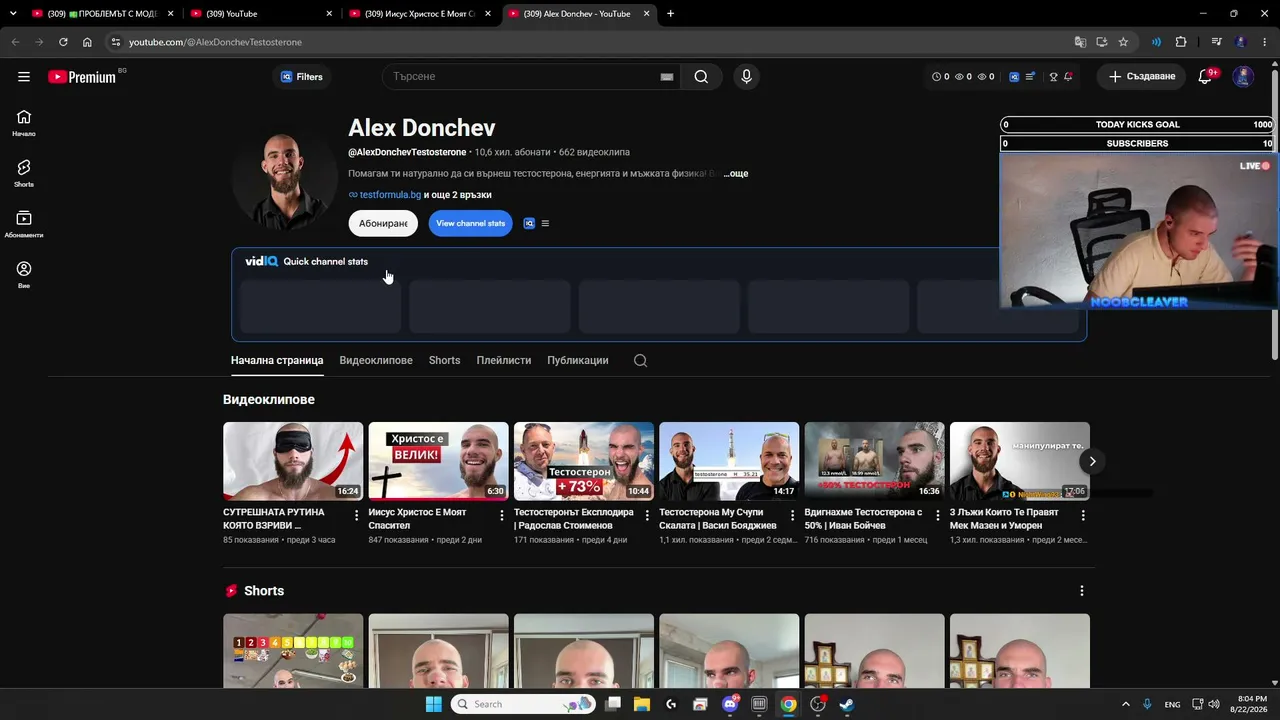The image size is (1280, 720).
Task: Open the Видеоклипове section heading
Action: pyautogui.click(x=269, y=400)
